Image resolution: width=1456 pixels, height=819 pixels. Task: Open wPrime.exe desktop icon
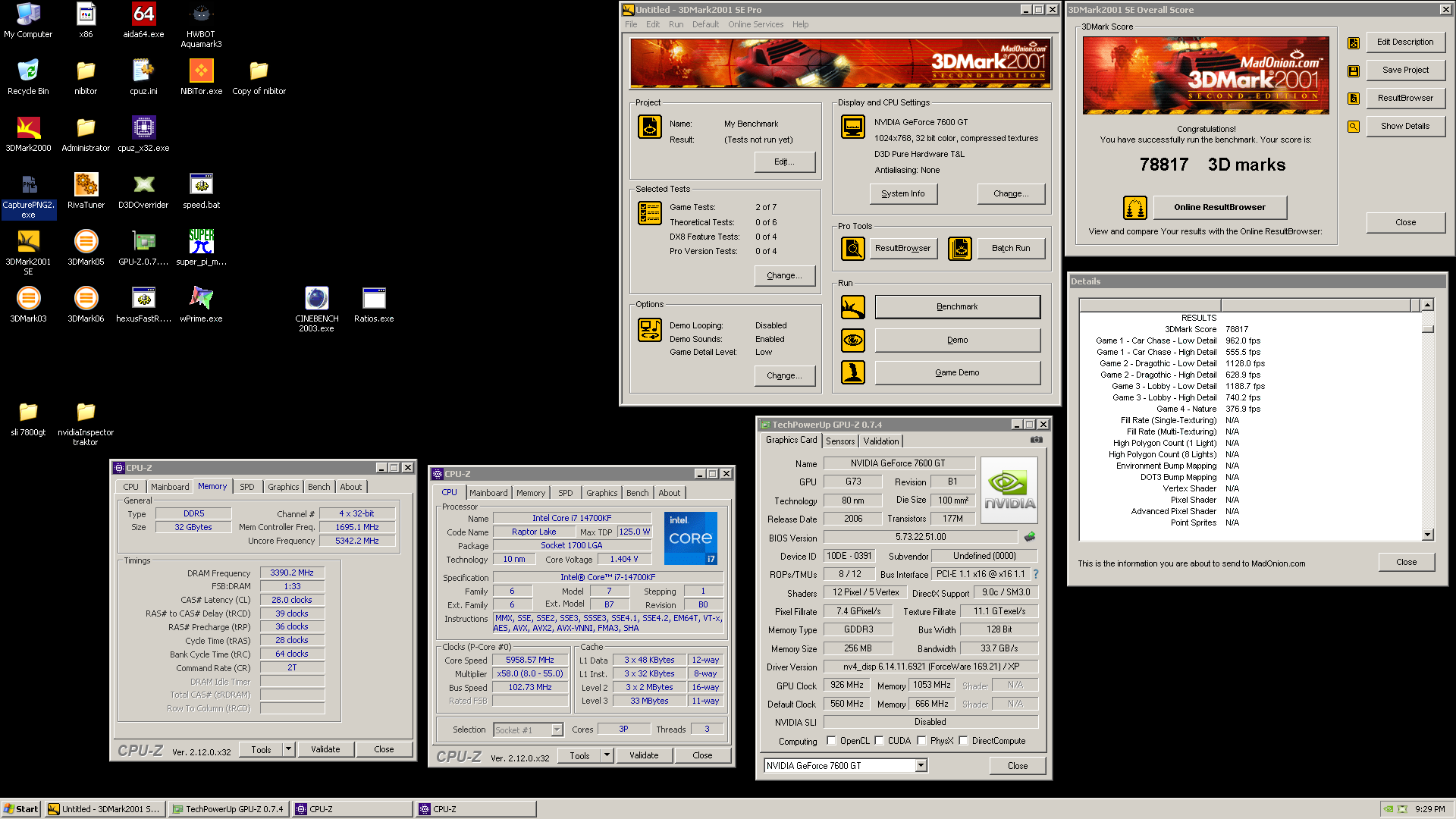201,304
